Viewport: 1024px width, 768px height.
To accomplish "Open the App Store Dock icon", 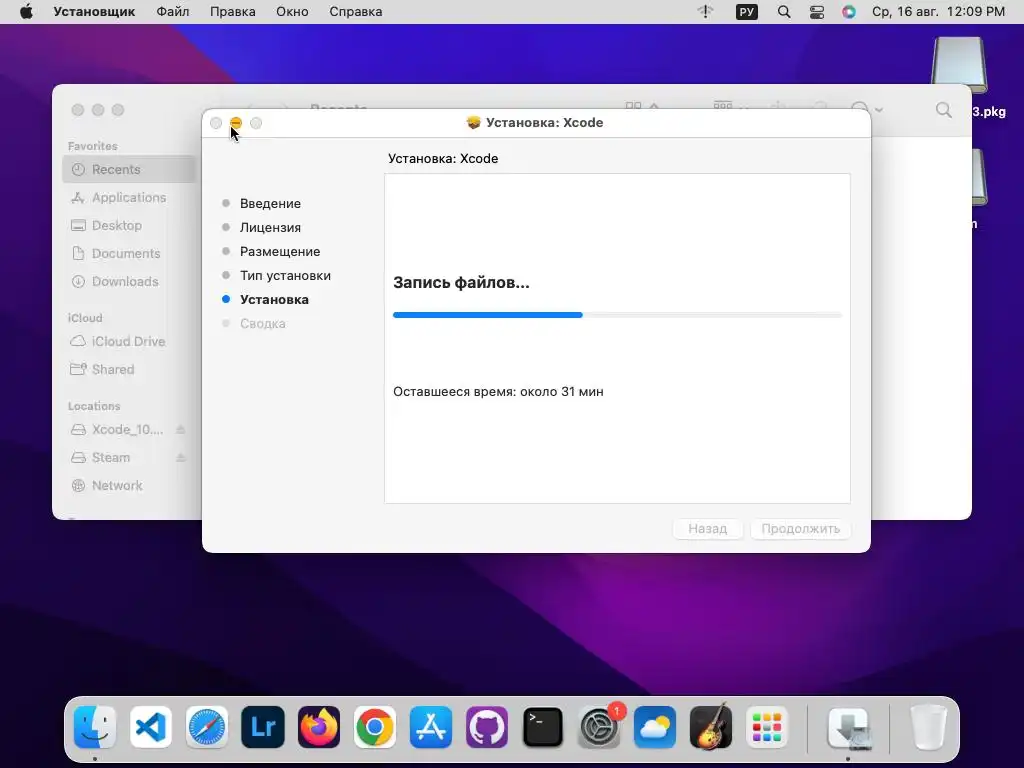I will (431, 727).
